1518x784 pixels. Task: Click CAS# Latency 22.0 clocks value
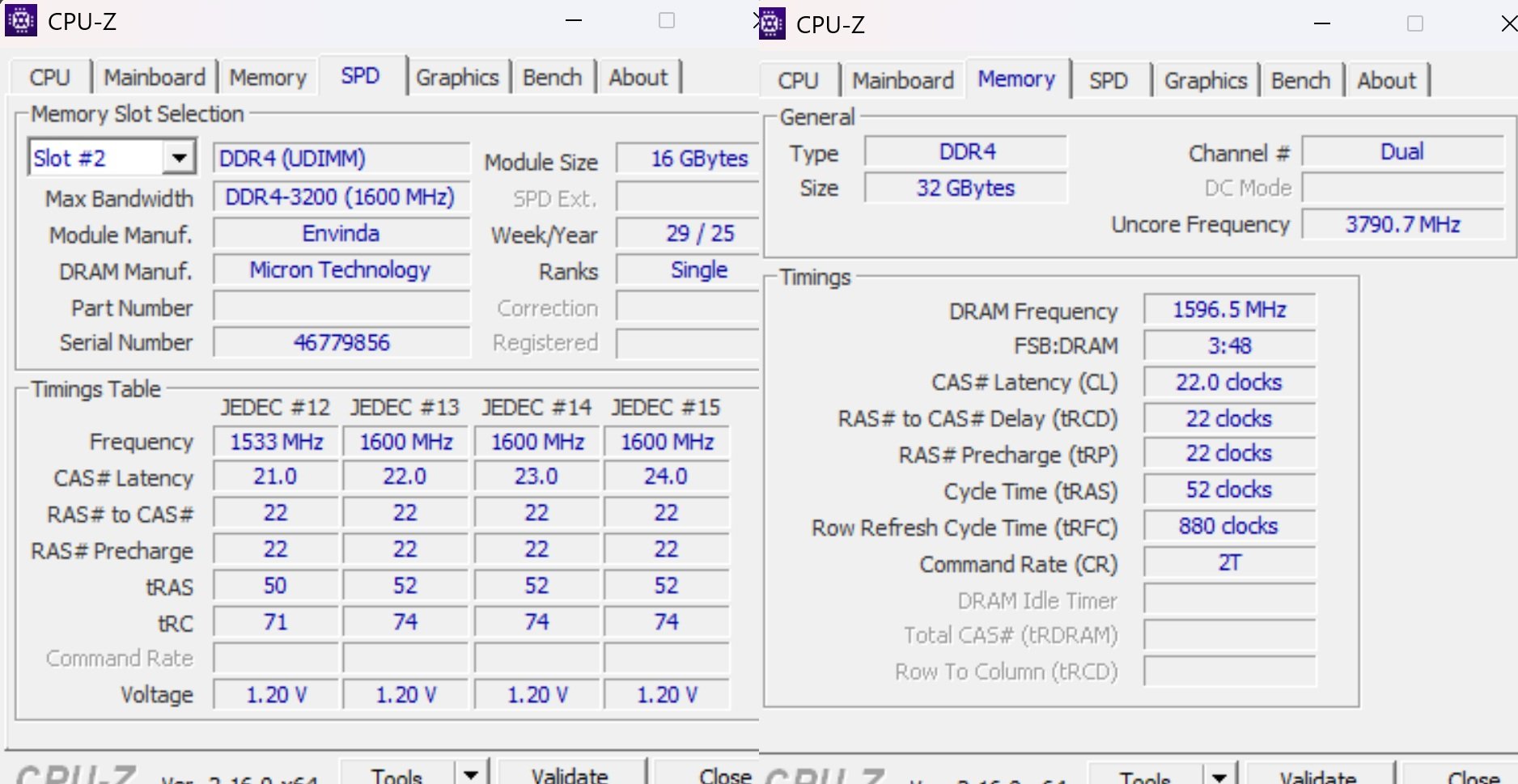[1230, 382]
